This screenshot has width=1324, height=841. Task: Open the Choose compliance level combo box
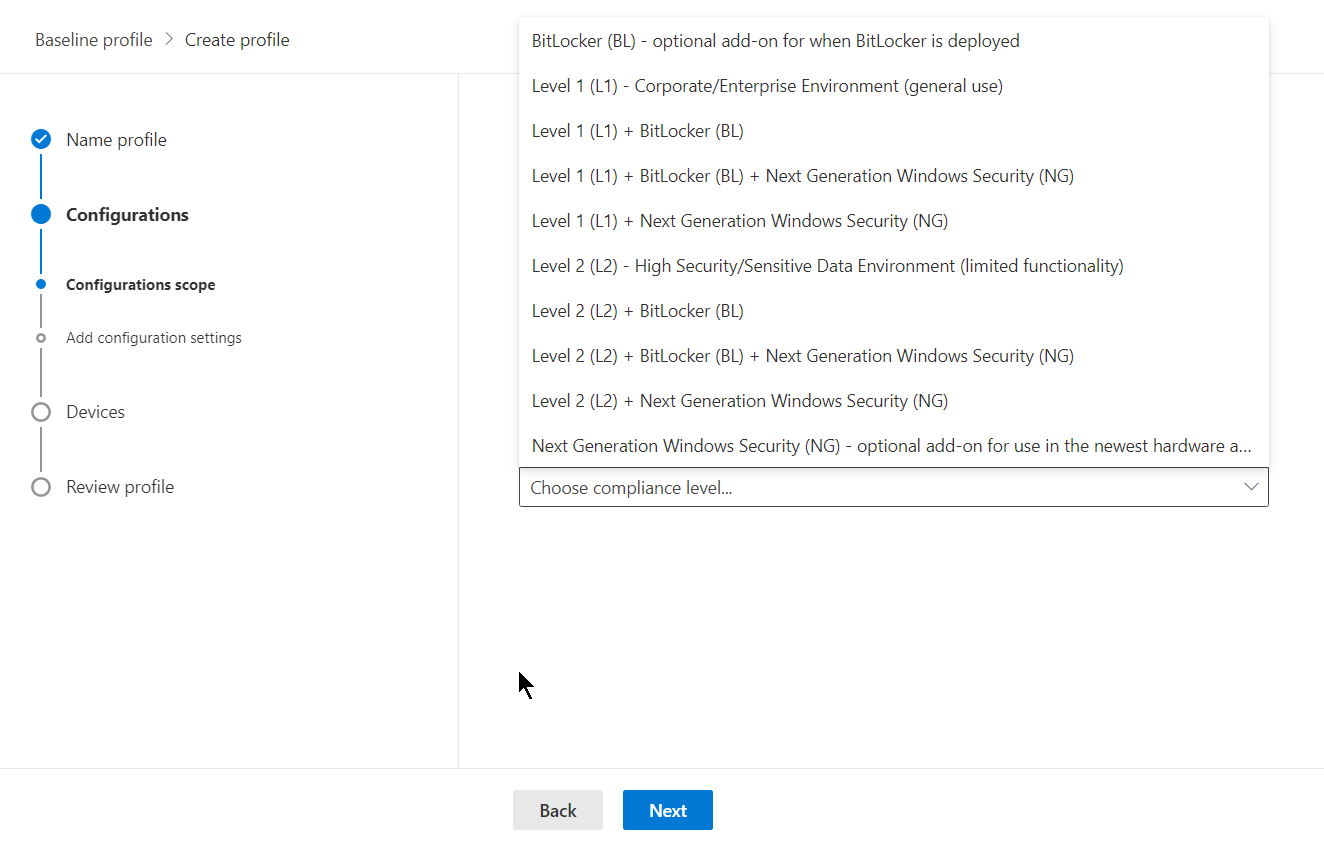tap(880, 487)
